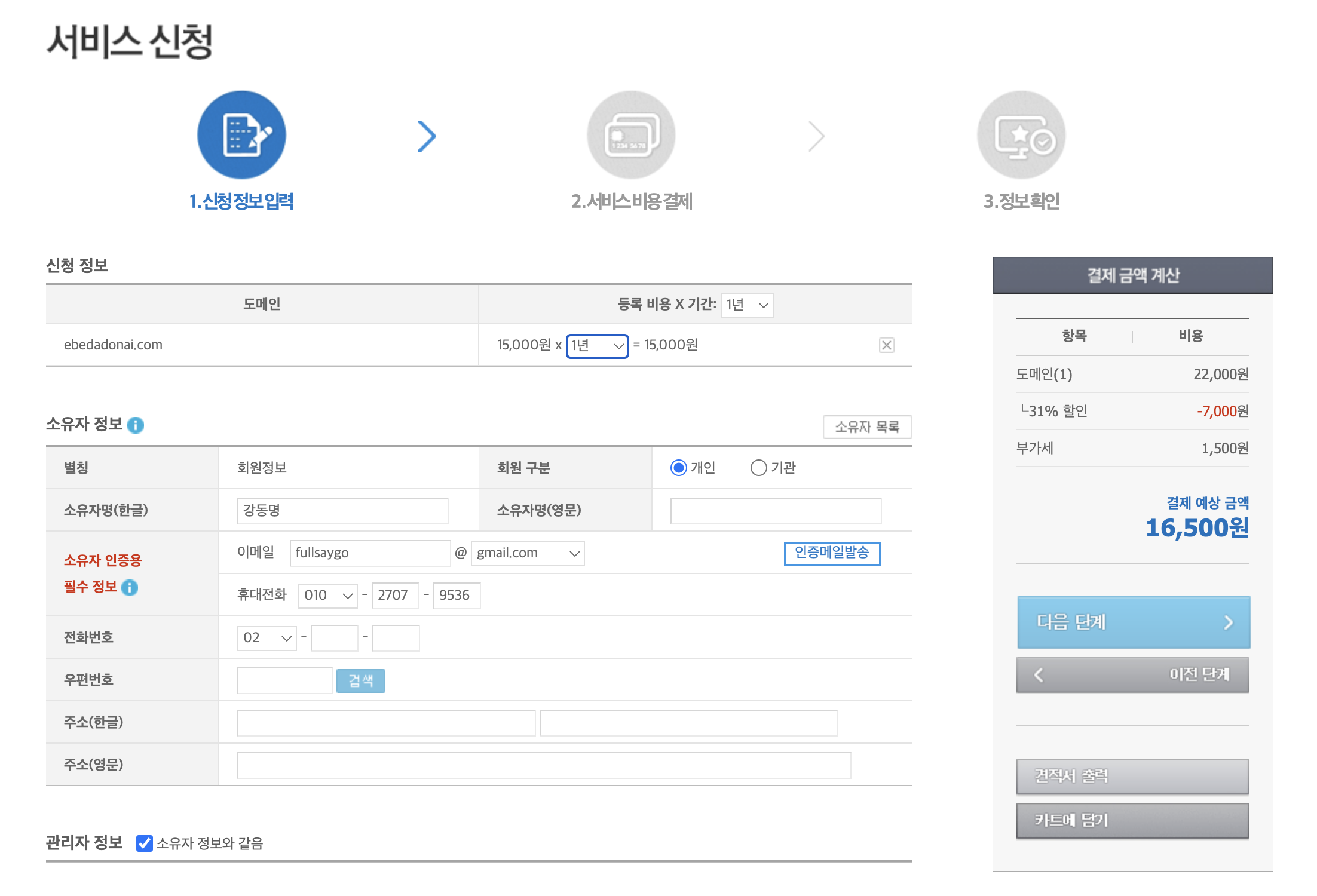
Task: Remove the ebedadonai.com domain with the X icon
Action: pyautogui.click(x=887, y=345)
